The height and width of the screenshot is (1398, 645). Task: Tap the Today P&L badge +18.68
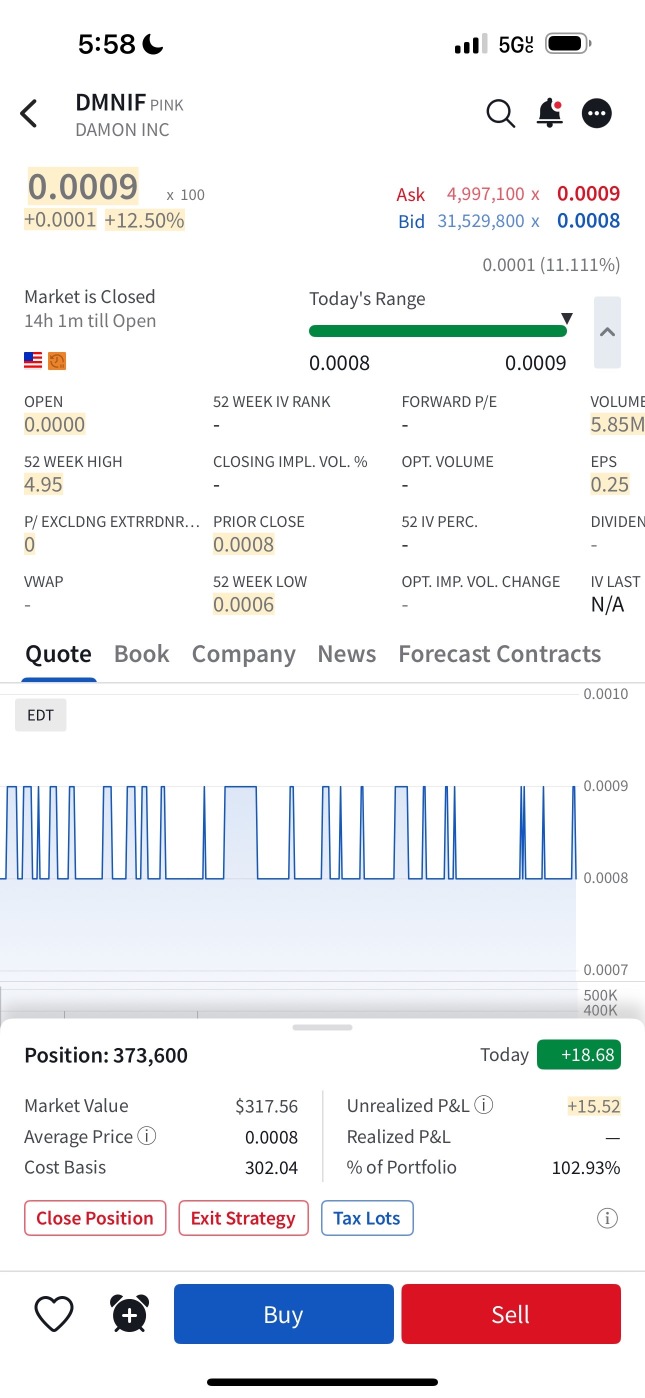coord(579,1055)
